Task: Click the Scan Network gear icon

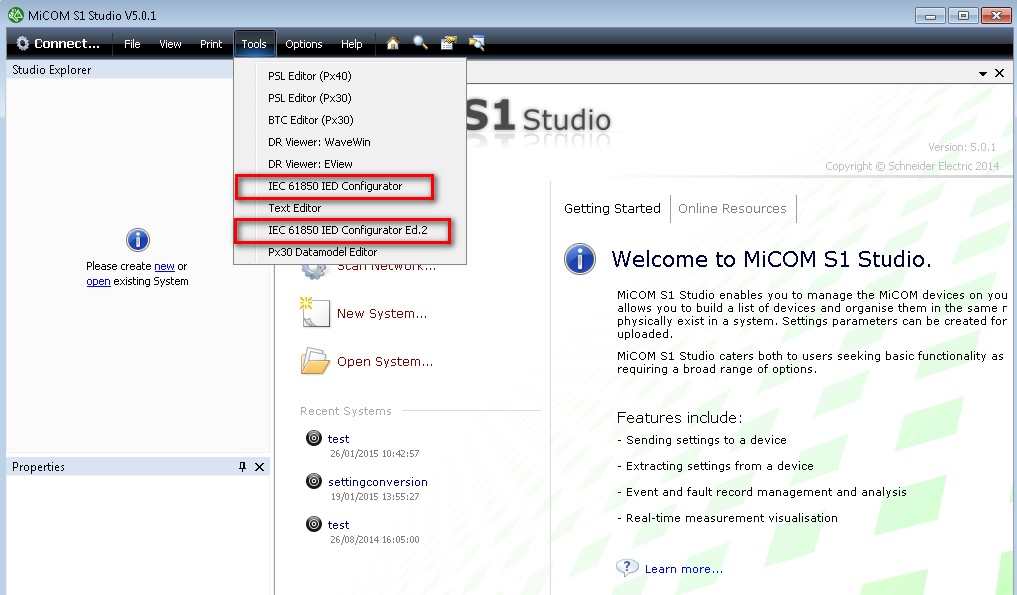Action: click(314, 270)
